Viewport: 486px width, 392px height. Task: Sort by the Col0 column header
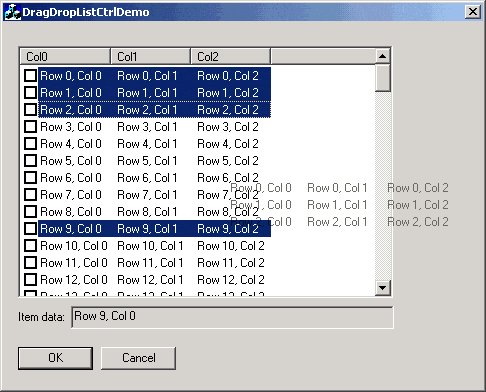coord(65,56)
